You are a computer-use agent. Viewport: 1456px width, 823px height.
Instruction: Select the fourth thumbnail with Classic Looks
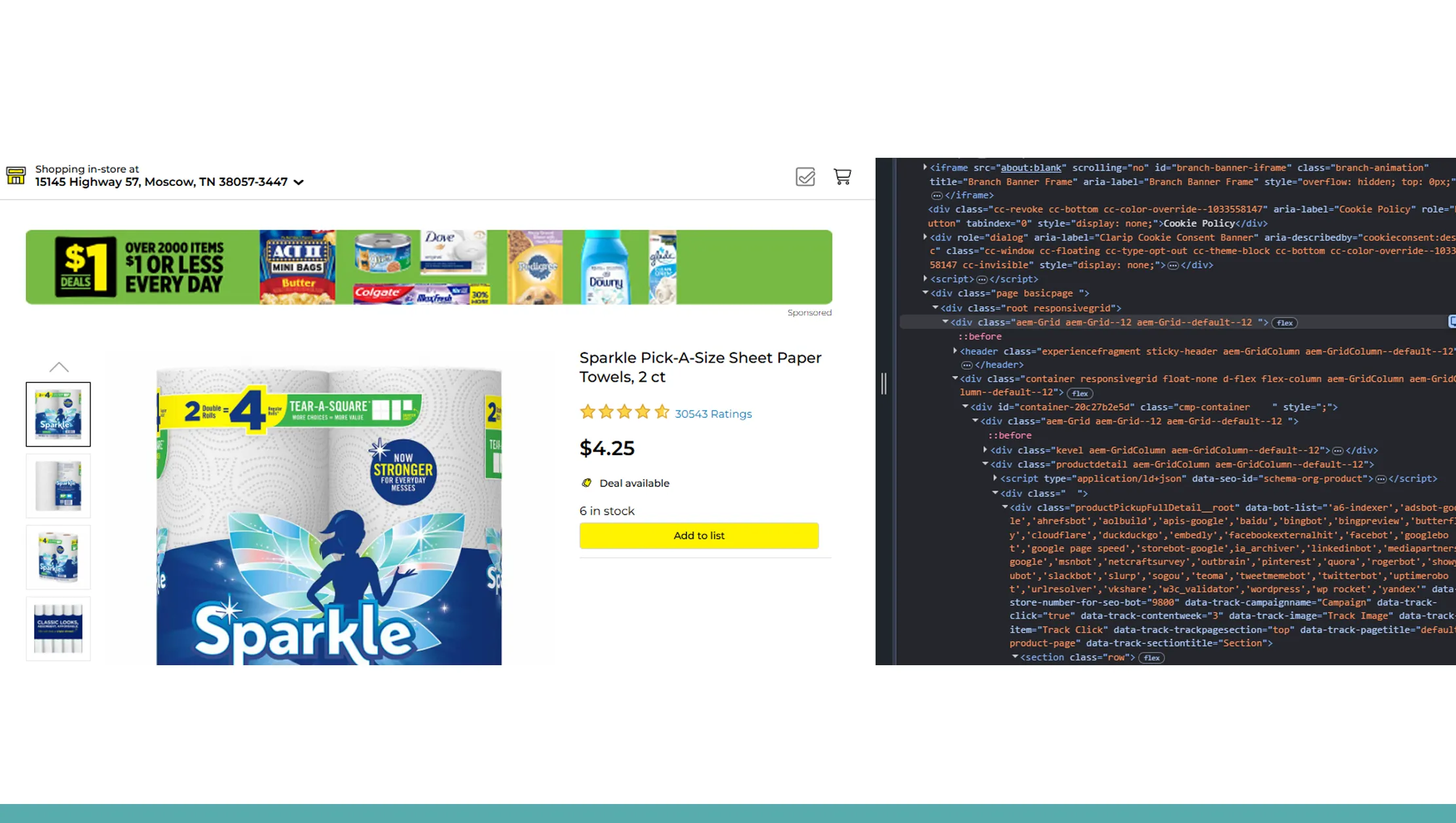(58, 629)
